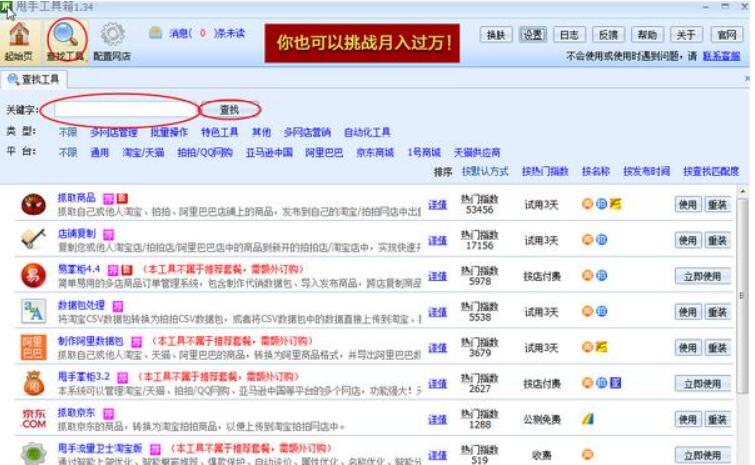Click the 易掌柜4.4 red tool icon

point(34,276)
